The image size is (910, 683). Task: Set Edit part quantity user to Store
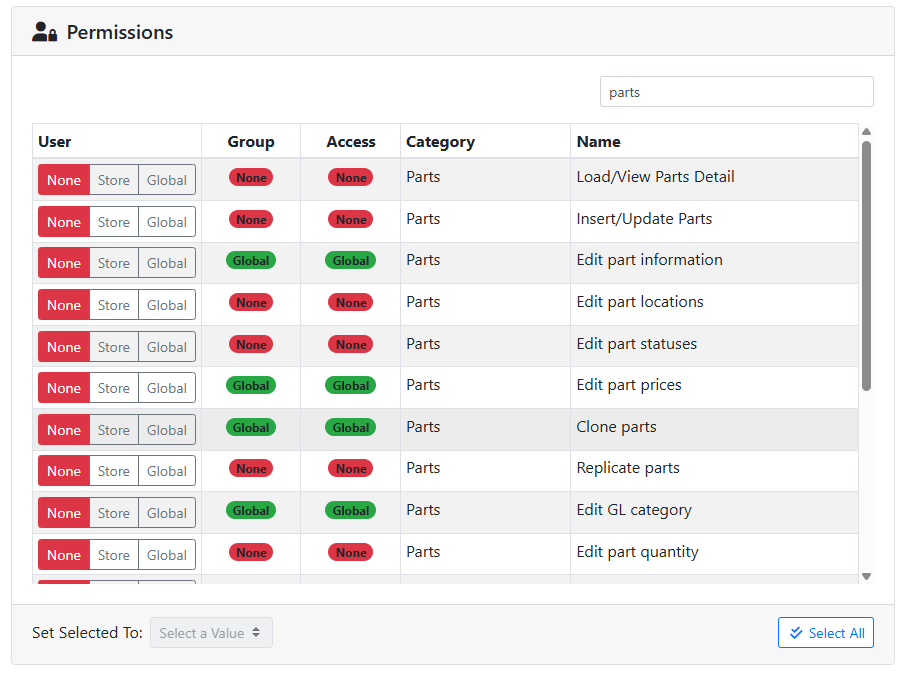114,555
